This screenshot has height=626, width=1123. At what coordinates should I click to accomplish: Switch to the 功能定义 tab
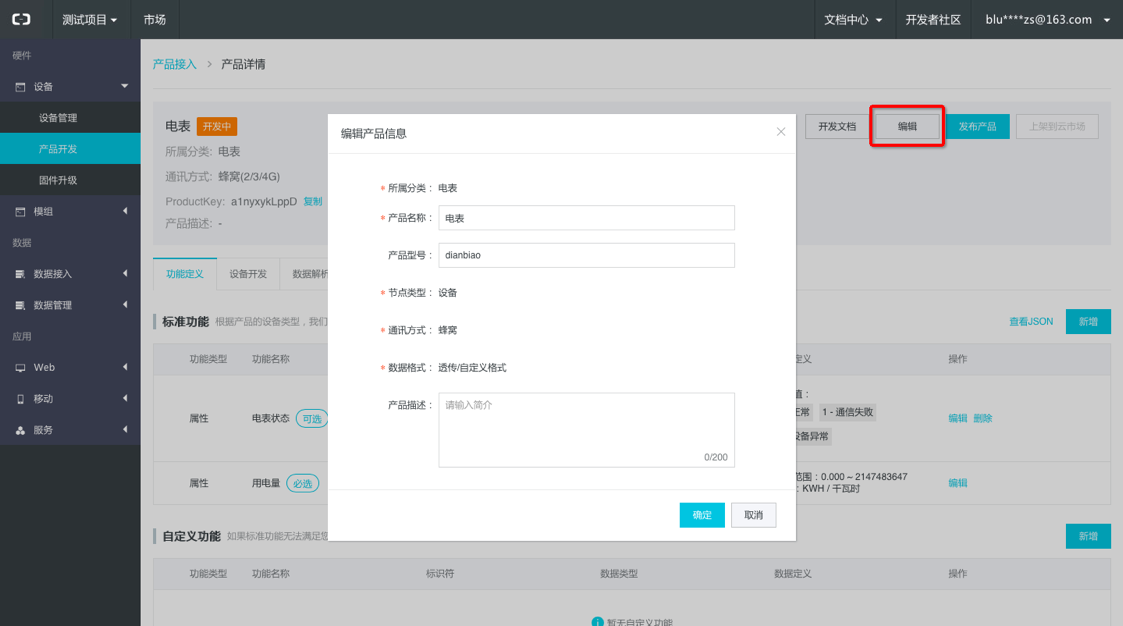pyautogui.click(x=185, y=274)
